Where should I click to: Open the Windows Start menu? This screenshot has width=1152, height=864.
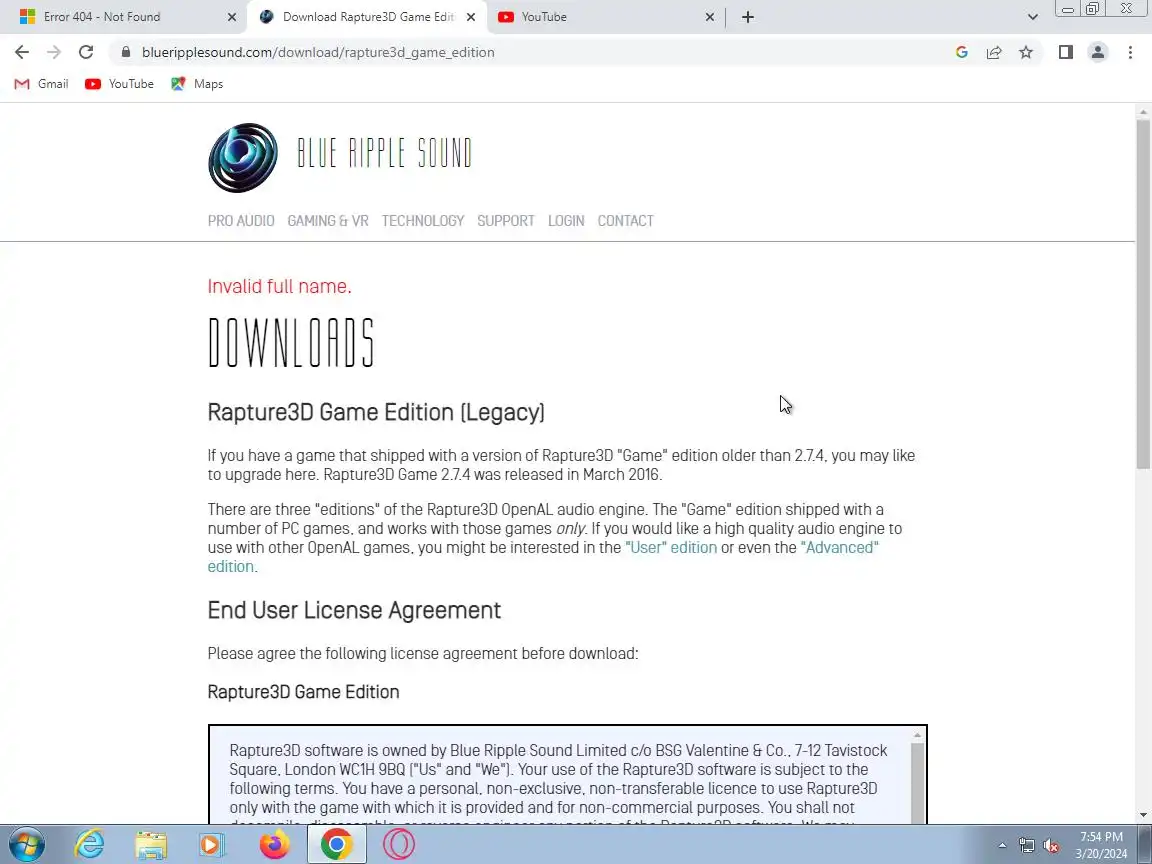click(x=27, y=844)
